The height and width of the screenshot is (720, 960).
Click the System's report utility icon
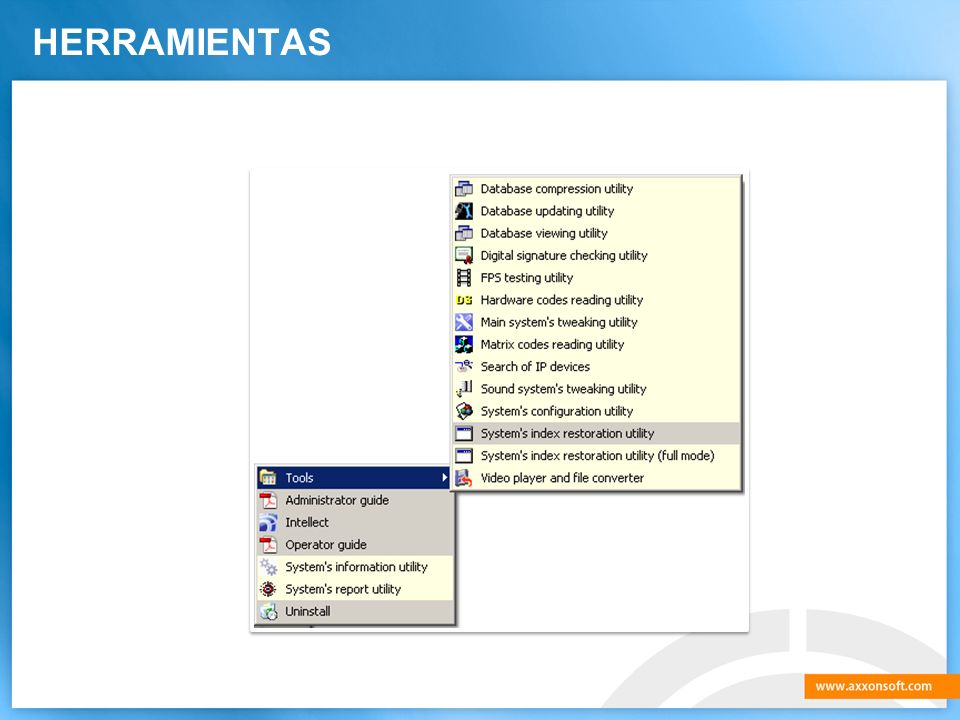pyautogui.click(x=268, y=589)
